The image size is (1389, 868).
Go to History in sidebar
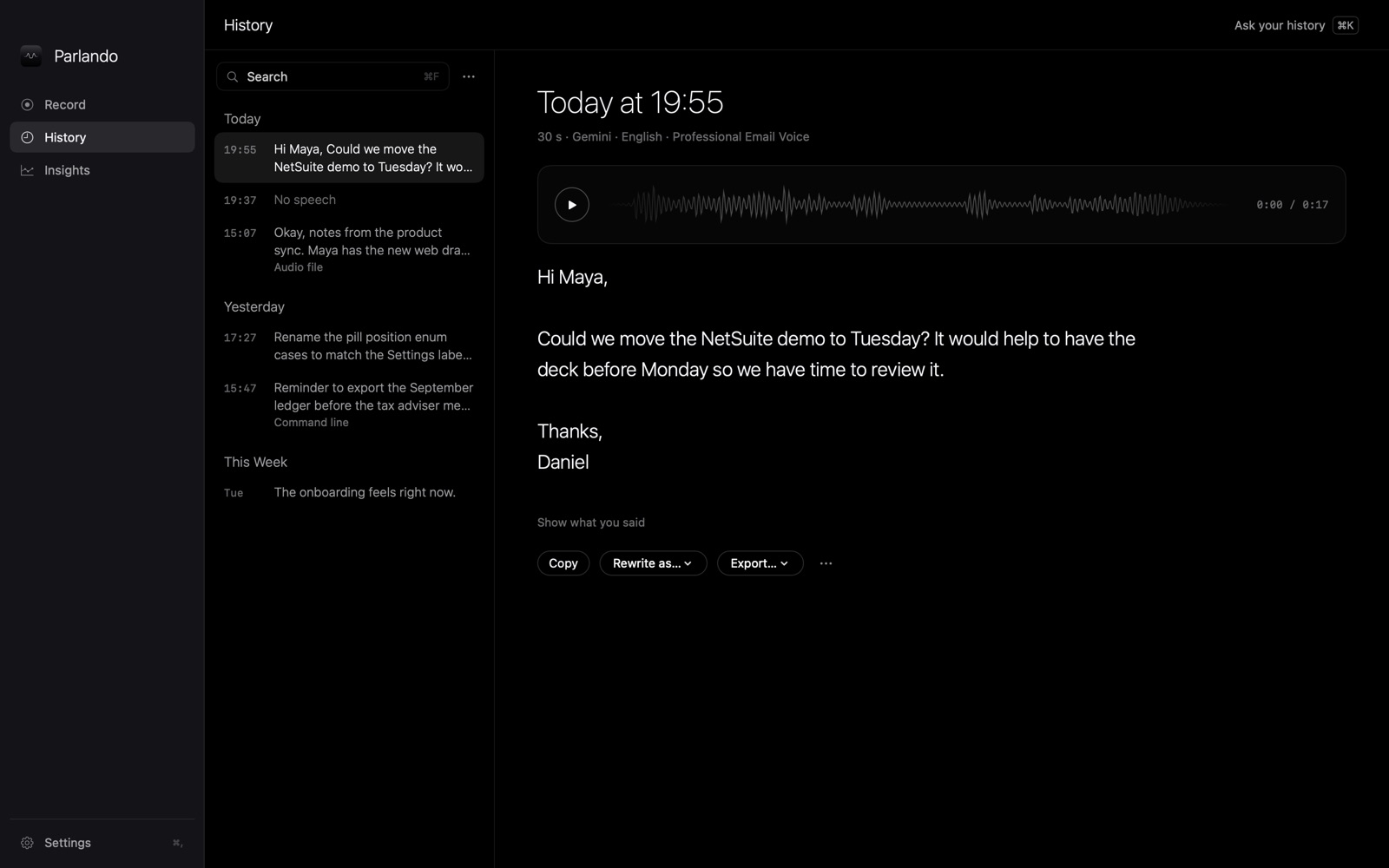click(102, 137)
